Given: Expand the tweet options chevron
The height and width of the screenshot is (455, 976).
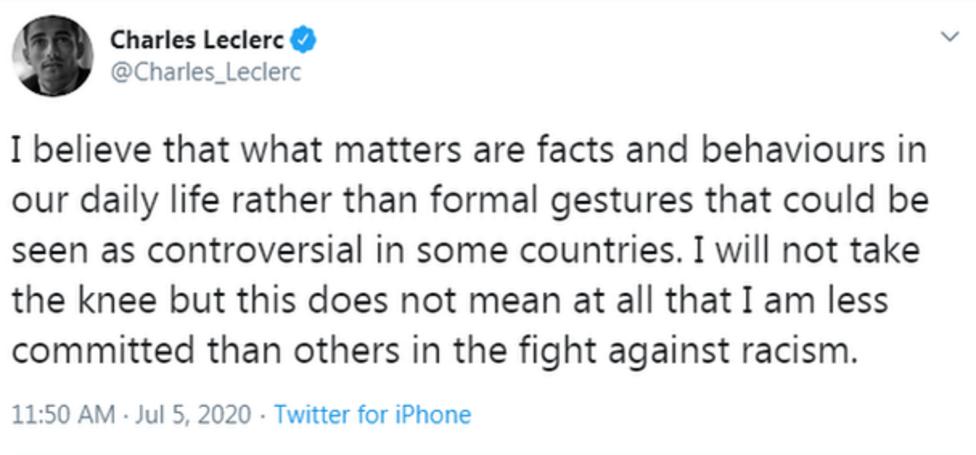Looking at the screenshot, I should pyautogui.click(x=950, y=37).
